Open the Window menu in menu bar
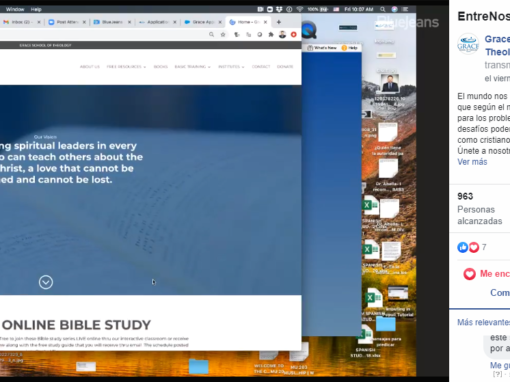 pyautogui.click(x=15, y=9)
